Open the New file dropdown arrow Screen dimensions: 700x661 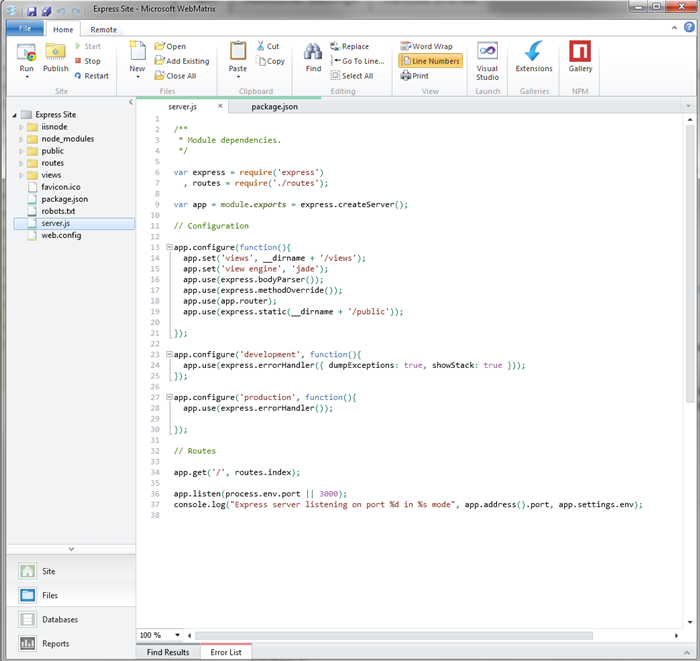coord(138,77)
